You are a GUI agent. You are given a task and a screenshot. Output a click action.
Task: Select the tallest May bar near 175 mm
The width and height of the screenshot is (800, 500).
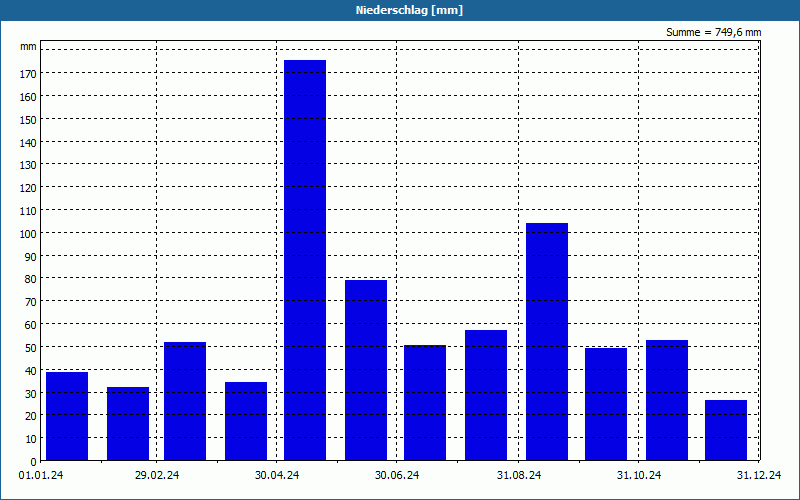coord(305,260)
